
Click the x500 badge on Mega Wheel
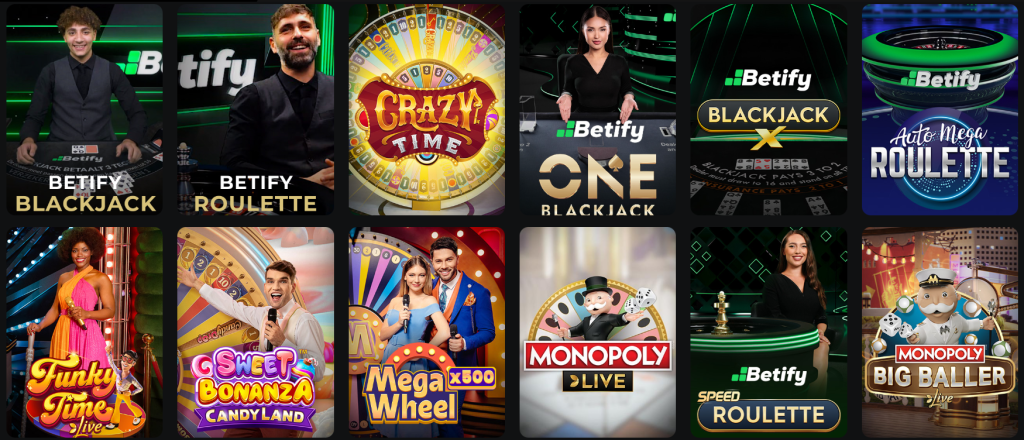(x=472, y=377)
